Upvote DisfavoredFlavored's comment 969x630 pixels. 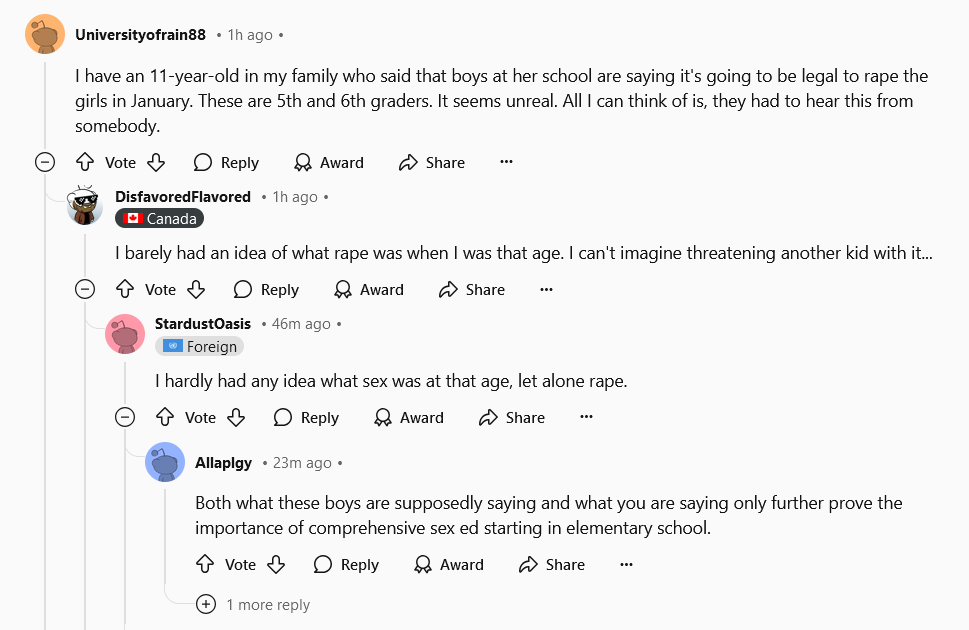point(125,289)
